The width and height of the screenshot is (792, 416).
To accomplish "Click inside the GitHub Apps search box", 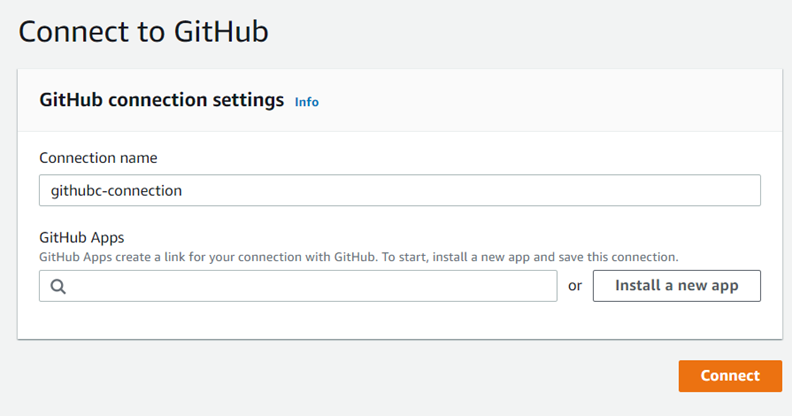I will (300, 286).
